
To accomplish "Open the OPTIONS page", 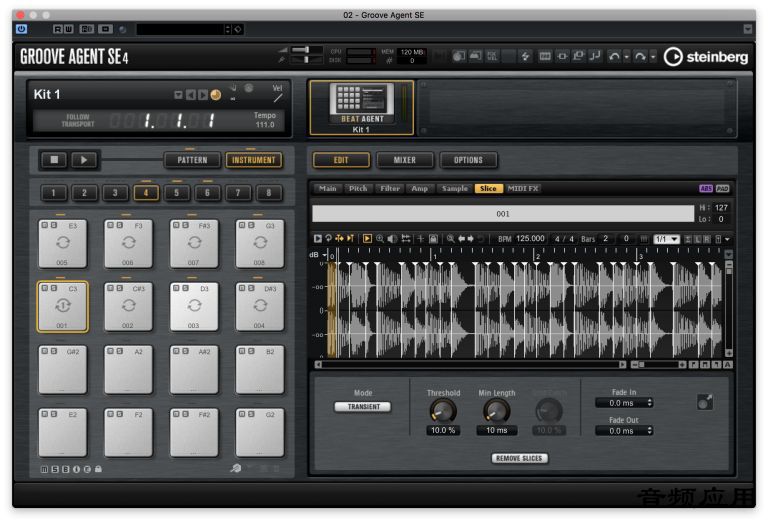I will pos(468,160).
